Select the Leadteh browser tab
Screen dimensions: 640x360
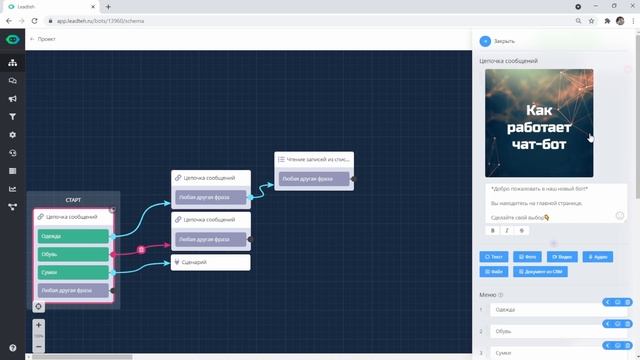(x=52, y=7)
